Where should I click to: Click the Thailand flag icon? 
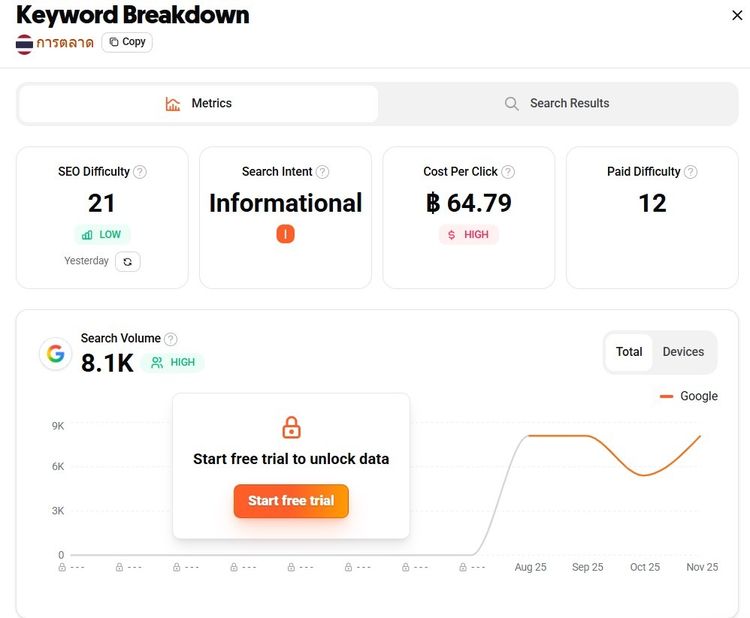click(x=24, y=43)
